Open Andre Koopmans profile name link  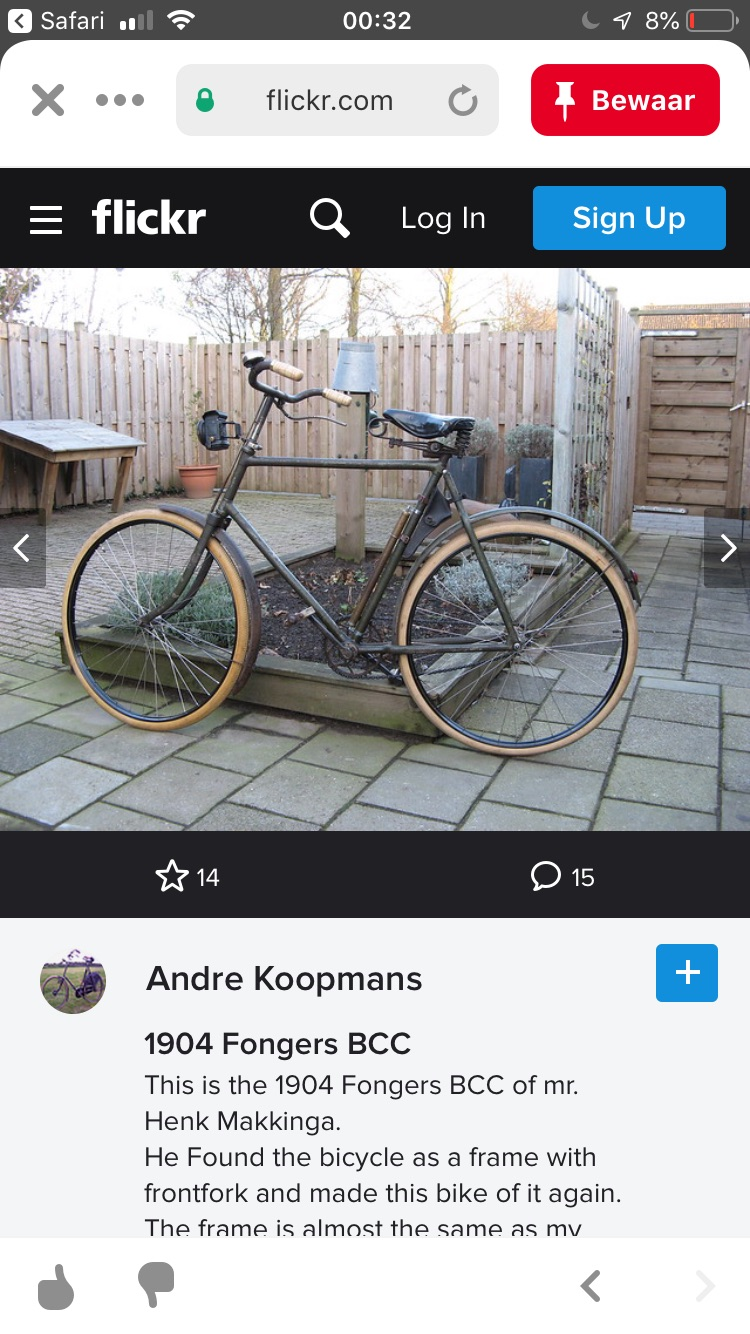(284, 978)
